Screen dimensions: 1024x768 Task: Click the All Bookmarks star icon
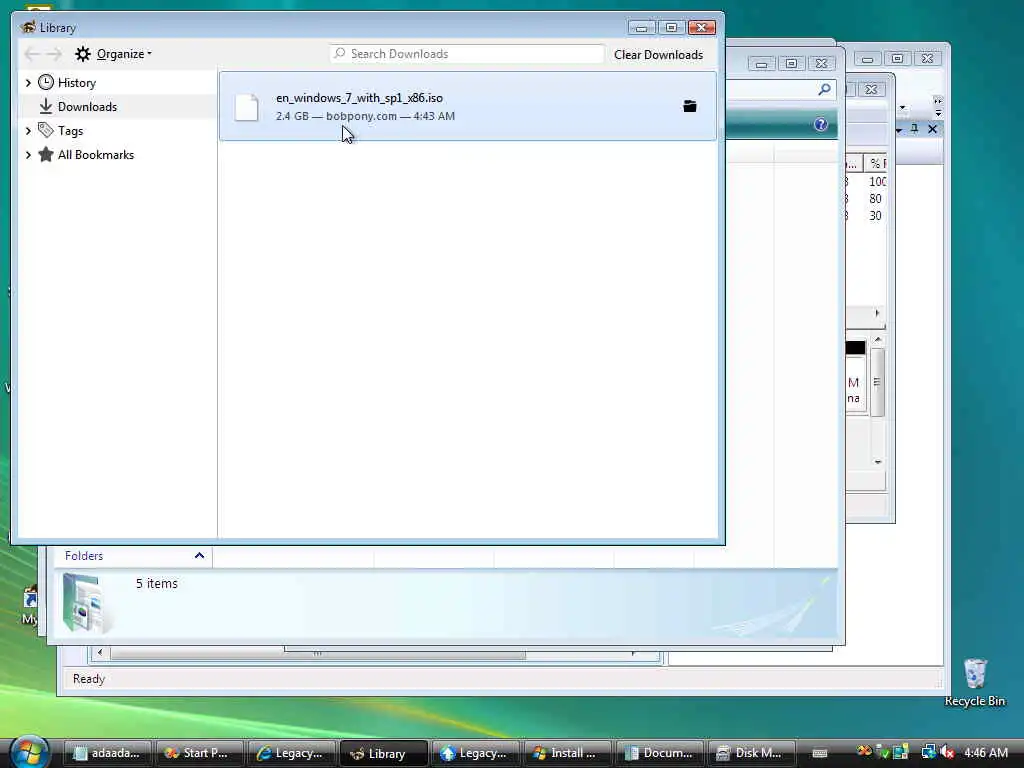[46, 155]
